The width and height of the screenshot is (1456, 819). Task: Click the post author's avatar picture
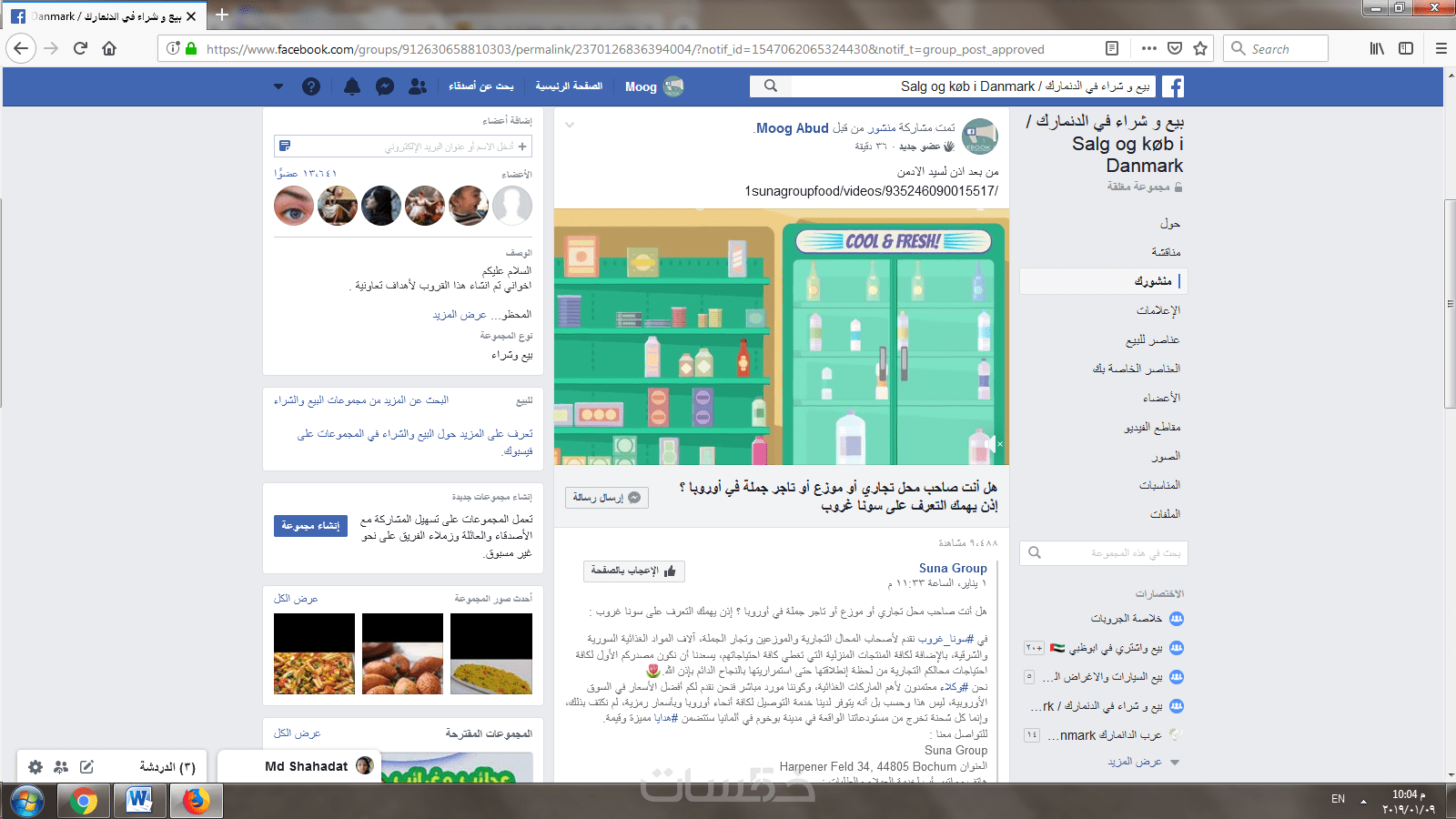click(980, 136)
